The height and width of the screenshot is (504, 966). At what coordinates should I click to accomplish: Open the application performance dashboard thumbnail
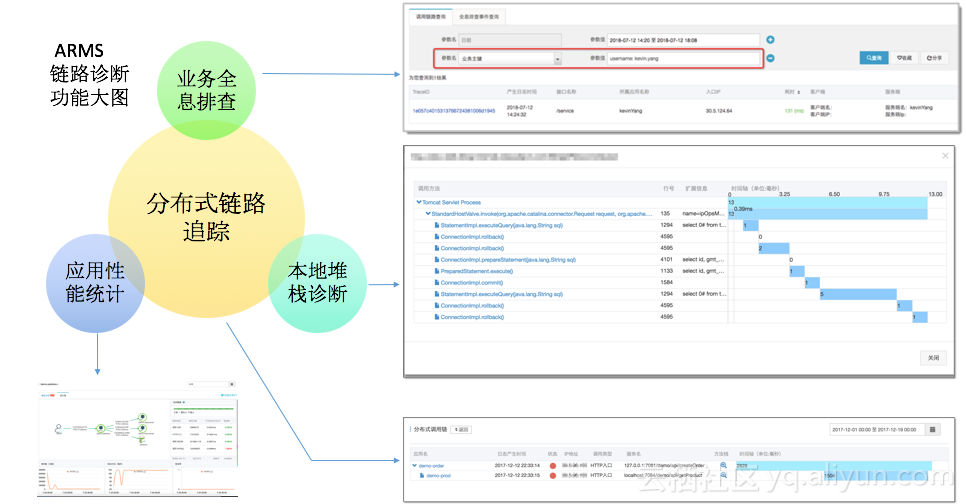point(137,438)
